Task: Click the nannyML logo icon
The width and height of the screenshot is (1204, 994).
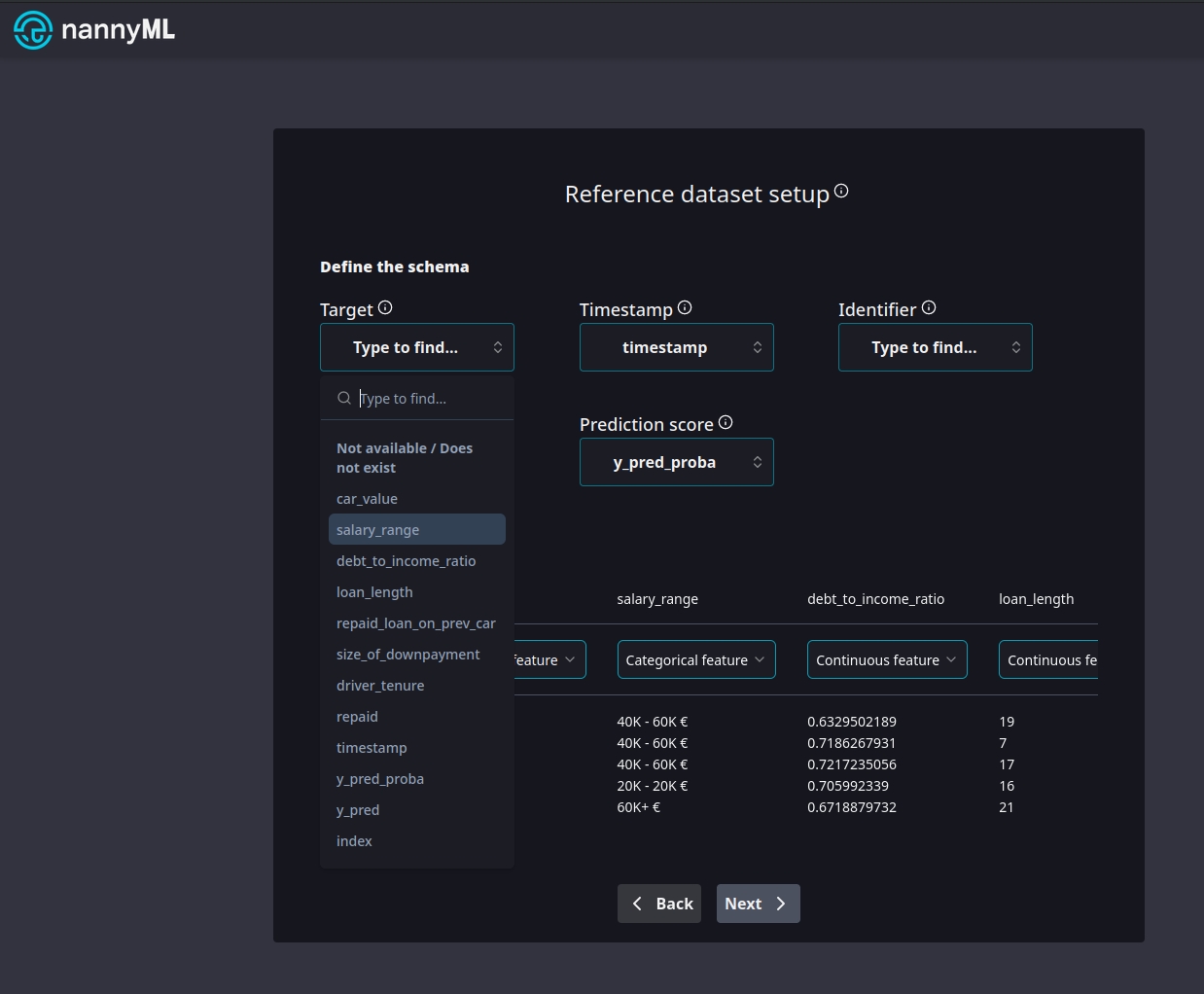Action: 33,30
